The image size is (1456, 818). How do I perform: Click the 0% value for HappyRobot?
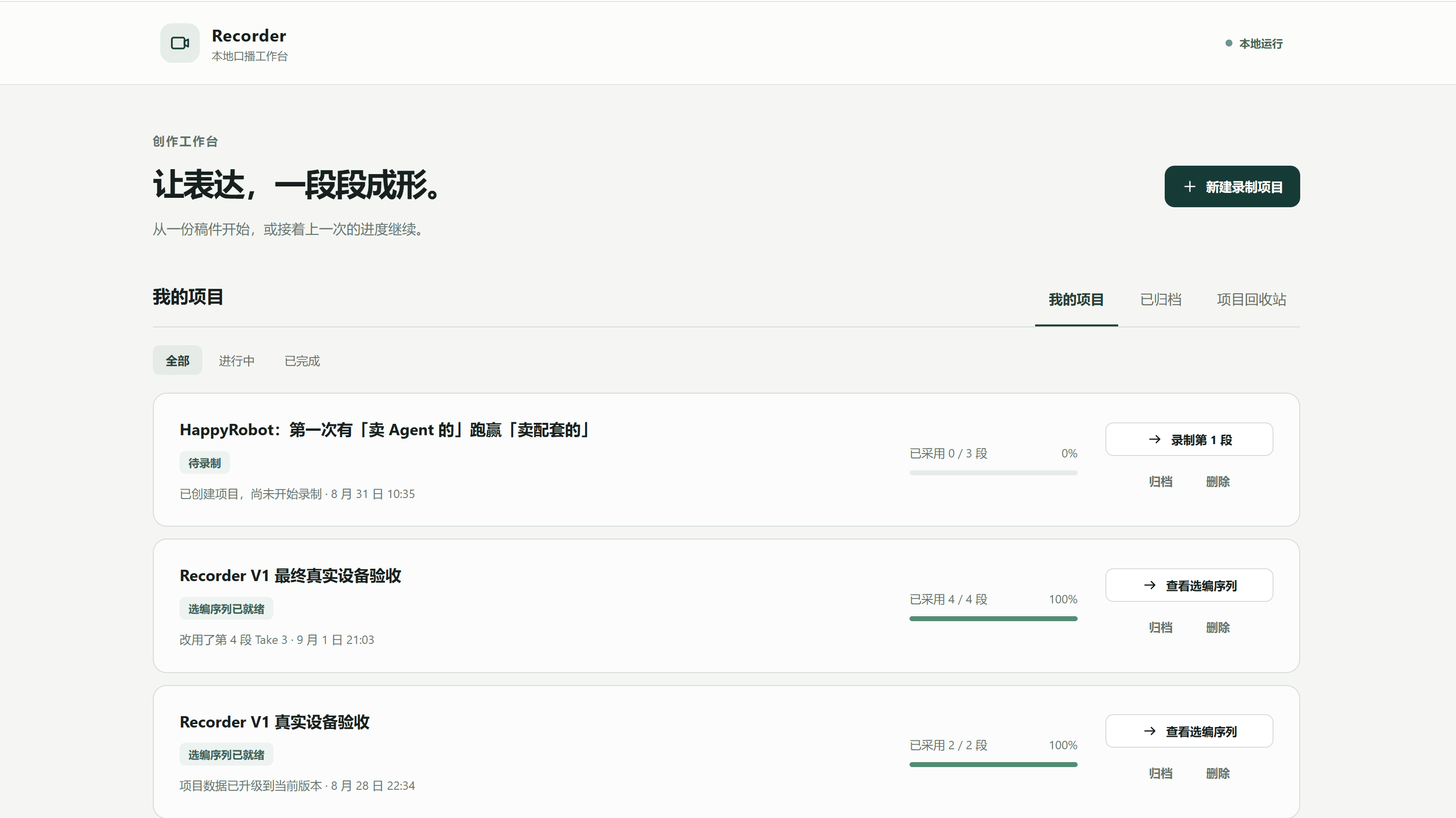click(1069, 454)
